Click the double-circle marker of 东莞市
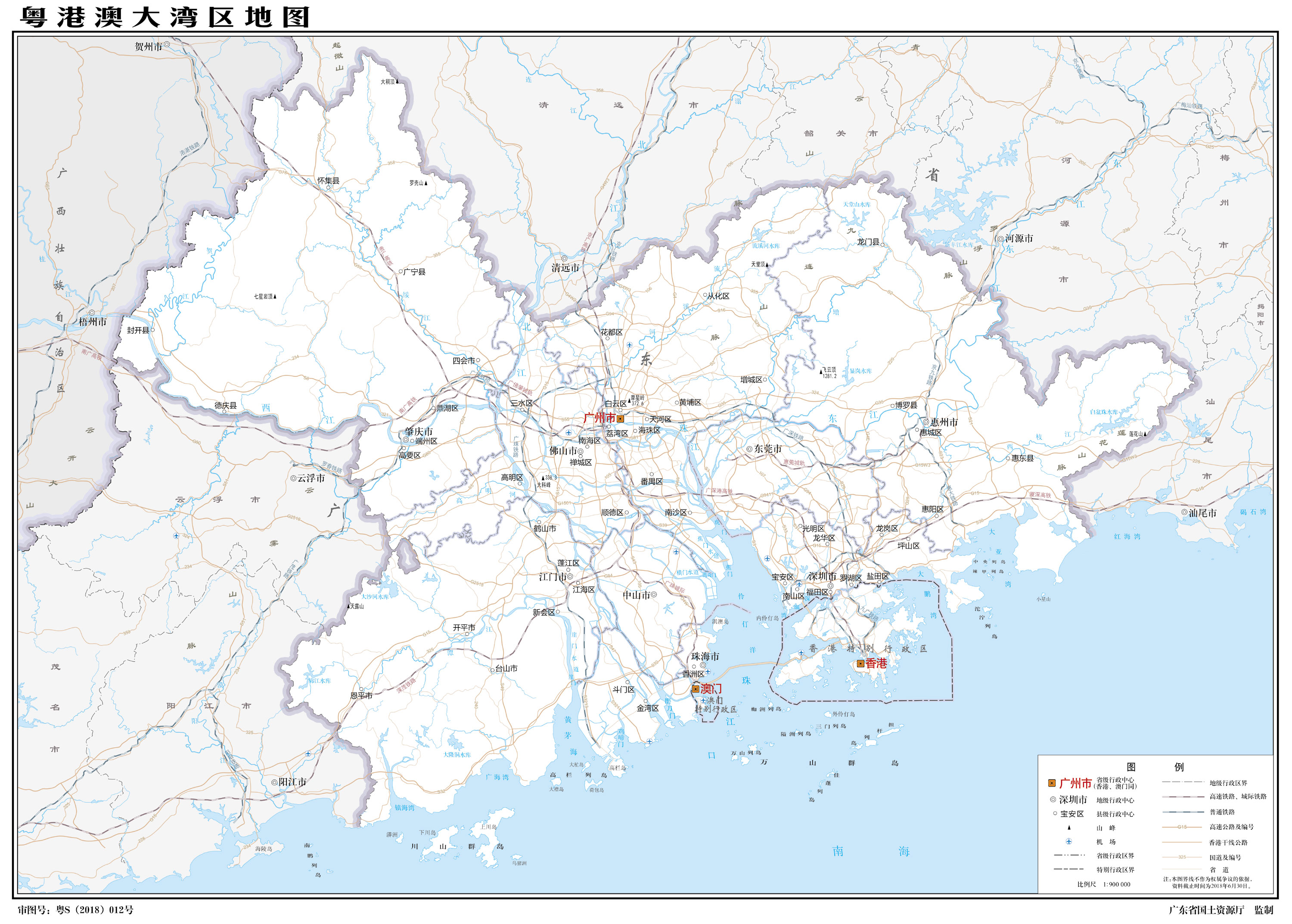The height and width of the screenshot is (924, 1292). pyautogui.click(x=750, y=449)
